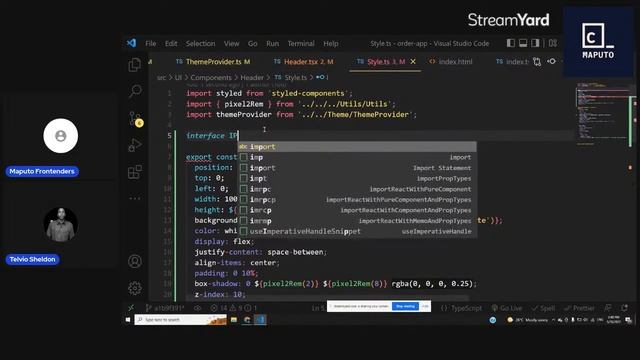Image resolution: width=640 pixels, height=360 pixels.
Task: Click the git branch status bar item
Action: (164, 308)
